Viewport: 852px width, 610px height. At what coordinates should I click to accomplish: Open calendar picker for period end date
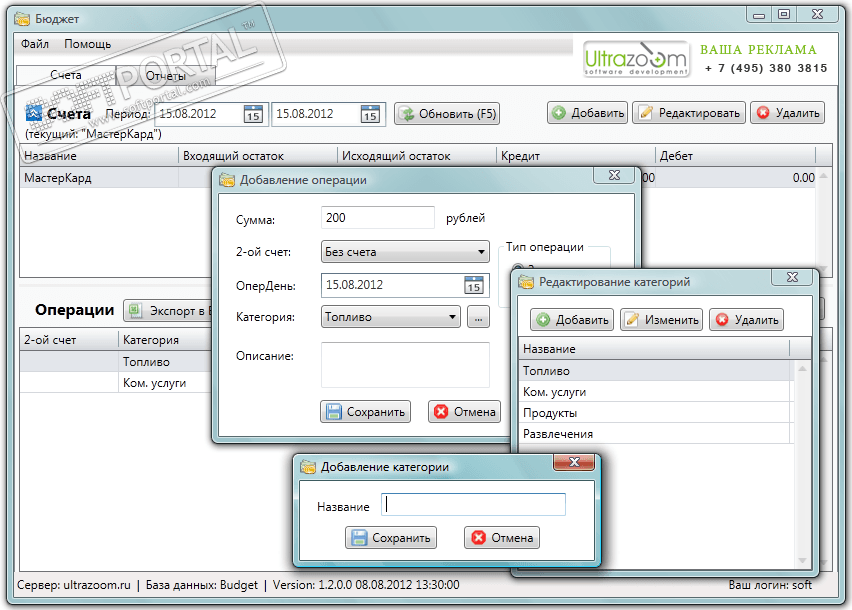tap(370, 114)
